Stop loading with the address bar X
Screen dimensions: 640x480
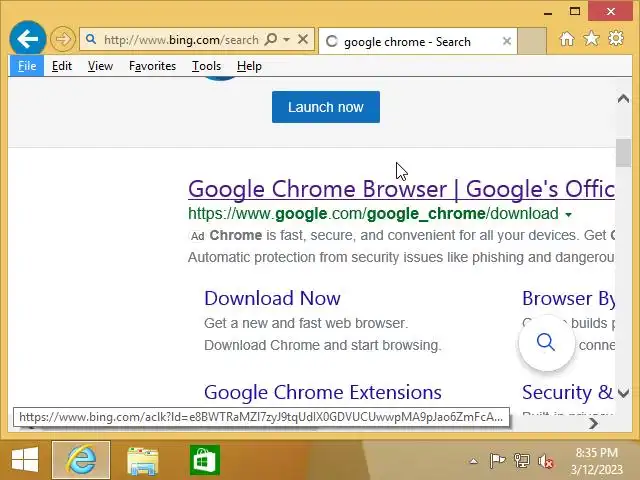point(303,39)
